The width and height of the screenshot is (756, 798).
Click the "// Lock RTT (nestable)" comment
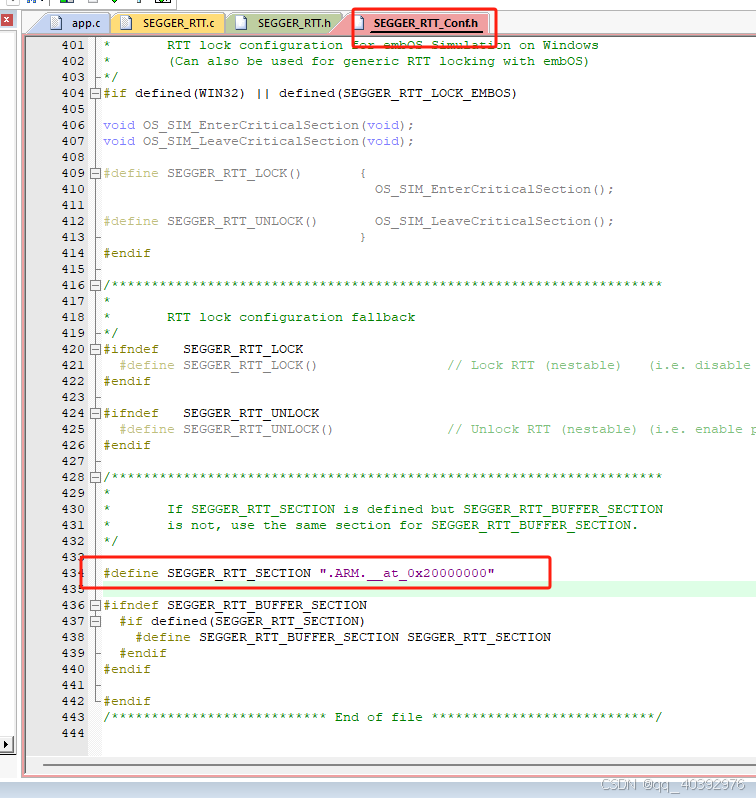pos(534,365)
